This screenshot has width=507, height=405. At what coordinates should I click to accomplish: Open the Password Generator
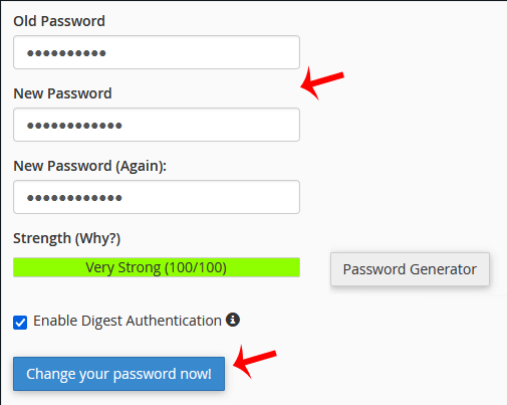pyautogui.click(x=410, y=269)
